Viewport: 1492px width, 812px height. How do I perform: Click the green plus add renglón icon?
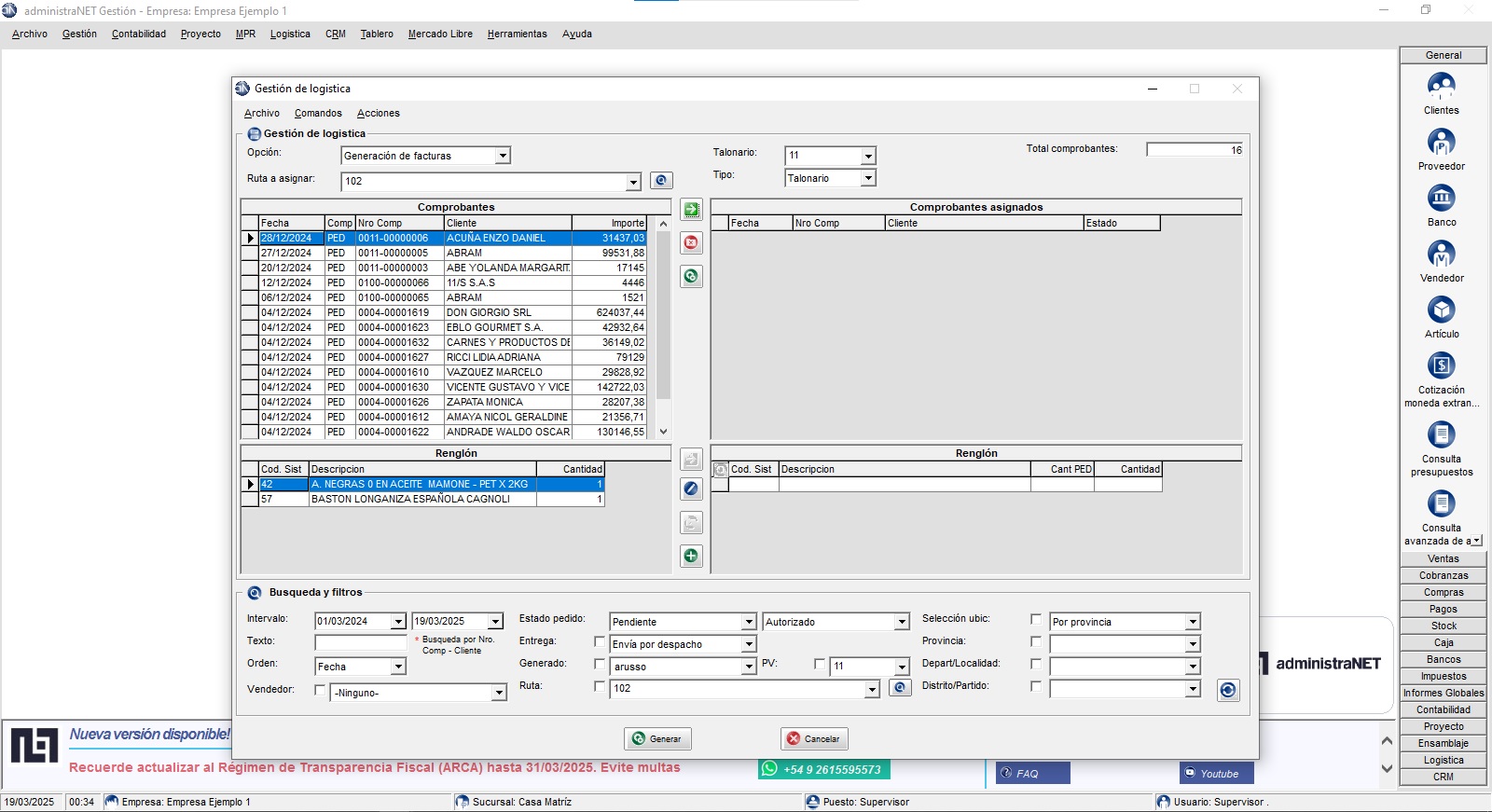[691, 557]
